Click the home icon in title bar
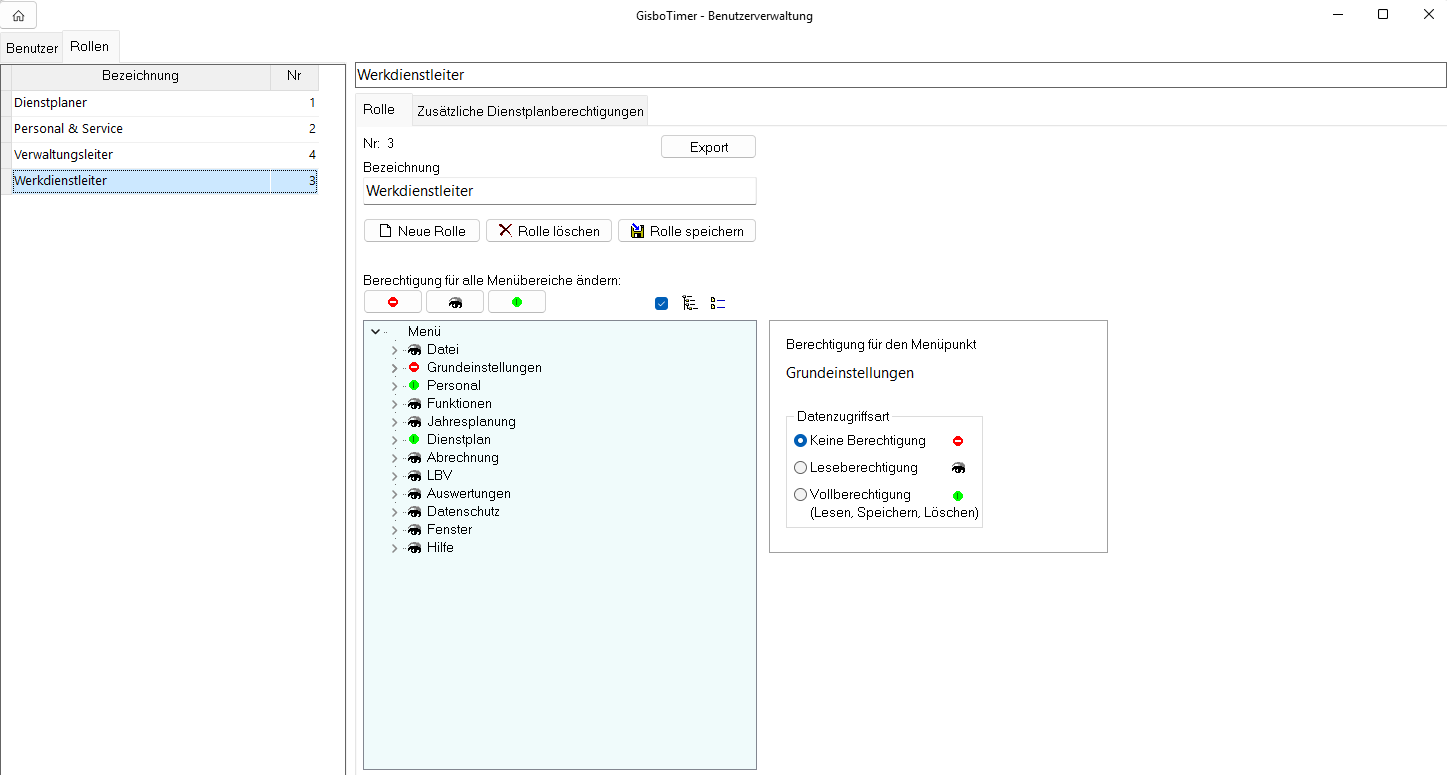The image size is (1447, 775). 18,15
